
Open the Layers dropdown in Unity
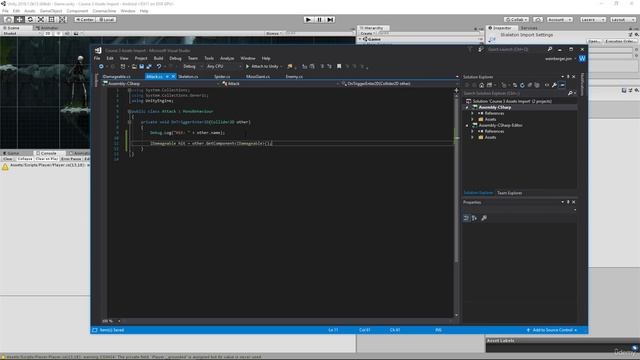coord(593,19)
